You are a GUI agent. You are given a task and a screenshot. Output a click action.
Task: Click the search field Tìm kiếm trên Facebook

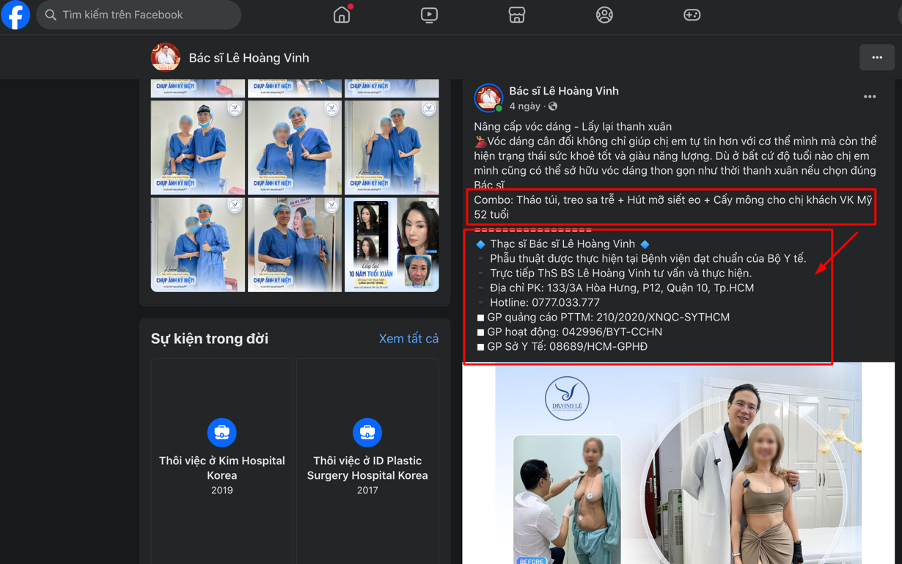[x=139, y=15]
